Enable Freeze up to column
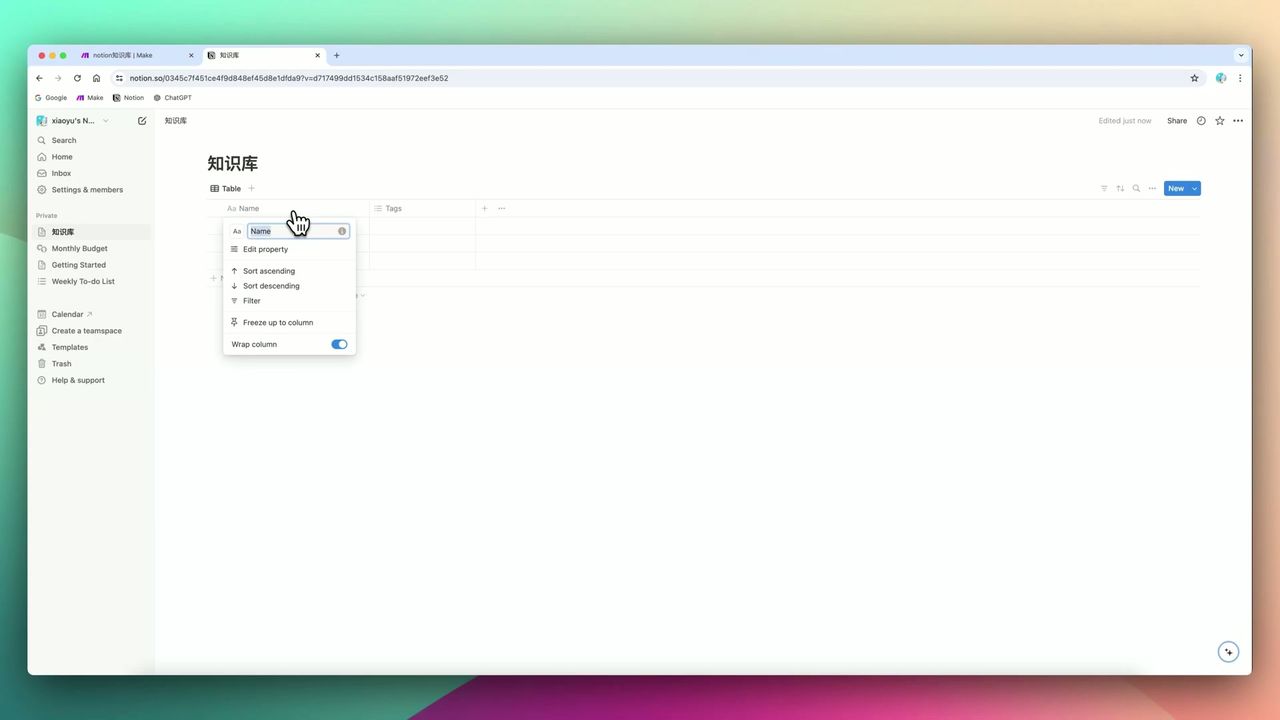This screenshot has width=1280, height=720. click(x=278, y=322)
